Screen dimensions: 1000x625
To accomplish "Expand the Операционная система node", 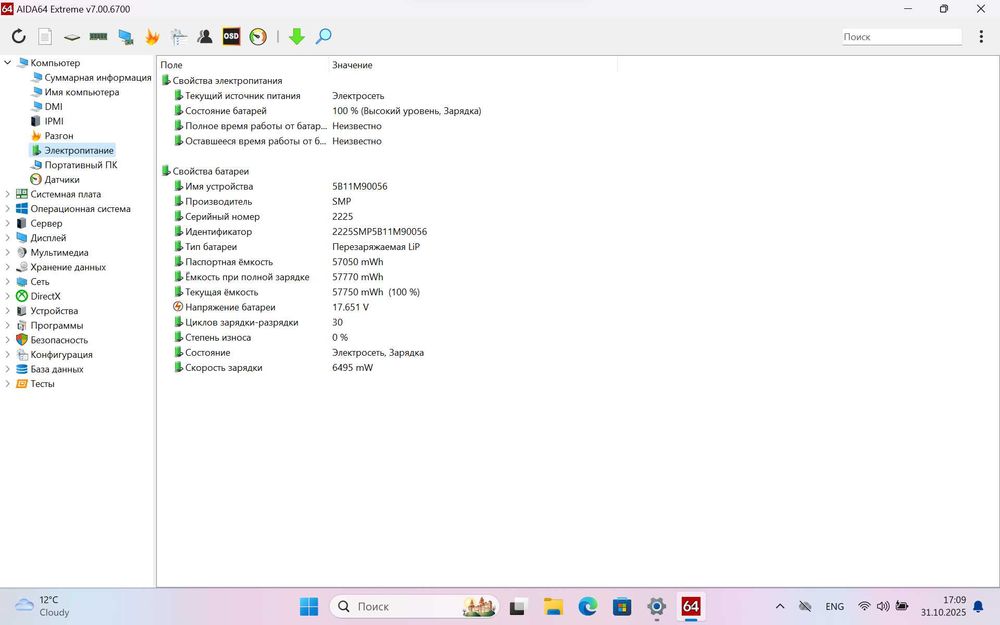I will click(8, 209).
